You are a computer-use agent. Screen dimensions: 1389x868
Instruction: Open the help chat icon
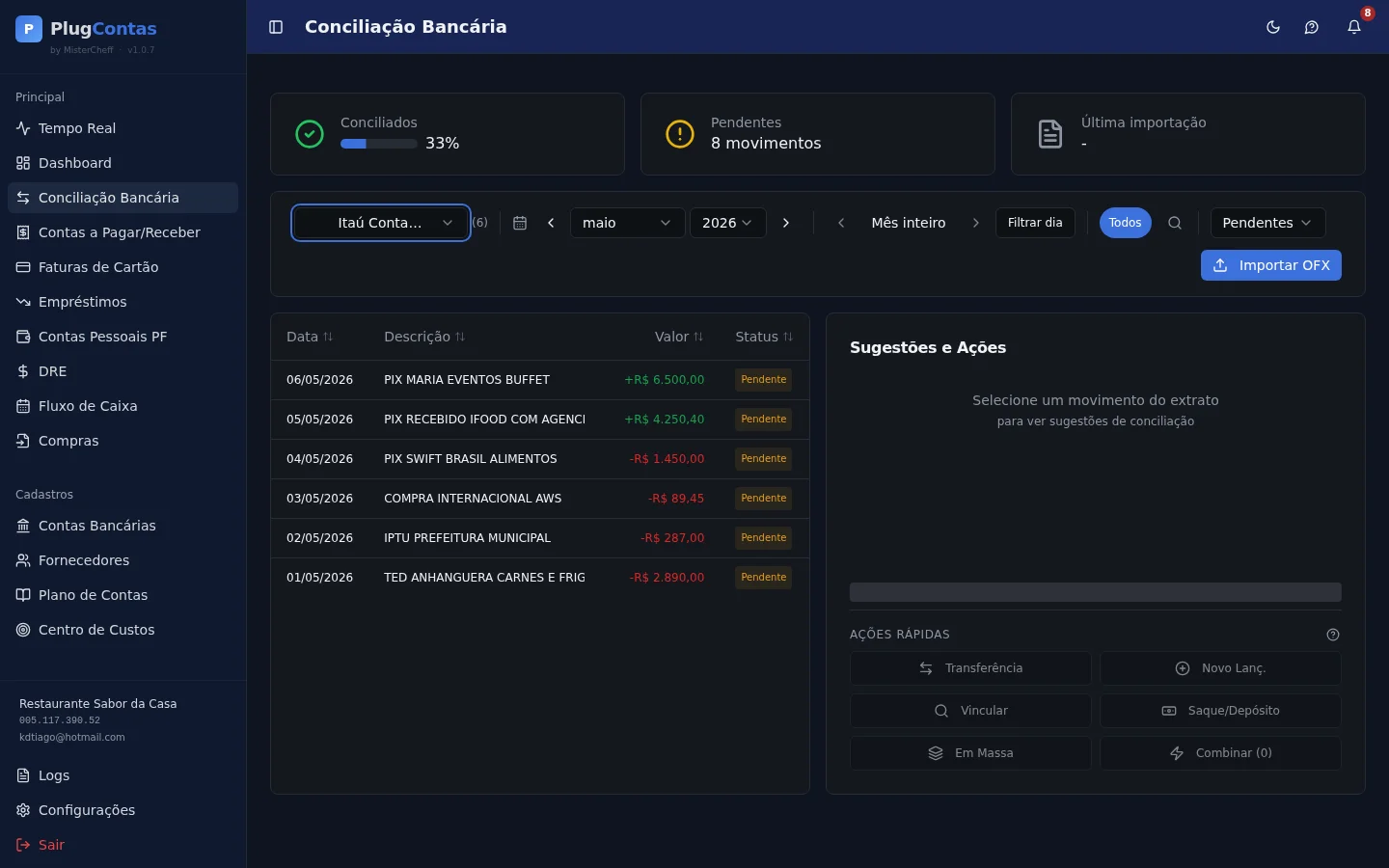(1312, 27)
